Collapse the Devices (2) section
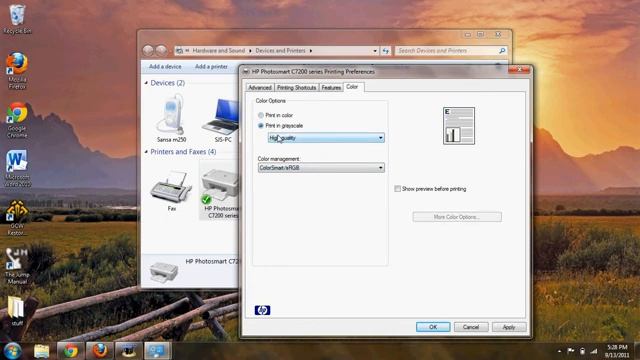Screen dimensions: 640x360 click(x=147, y=83)
